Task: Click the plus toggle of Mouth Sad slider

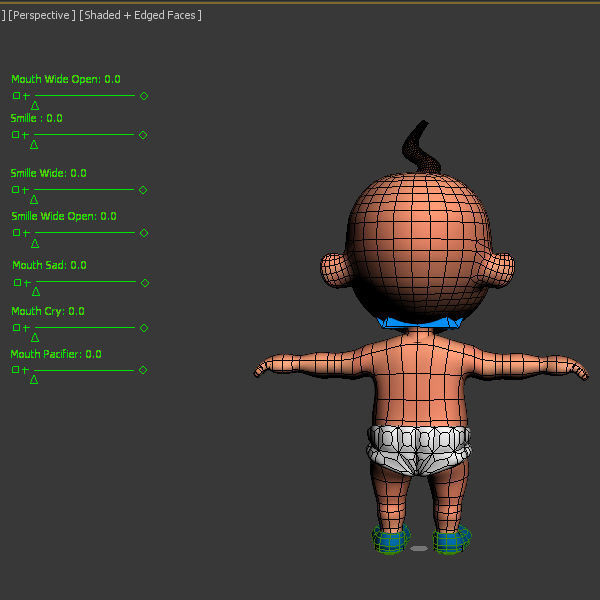Action: point(27,283)
